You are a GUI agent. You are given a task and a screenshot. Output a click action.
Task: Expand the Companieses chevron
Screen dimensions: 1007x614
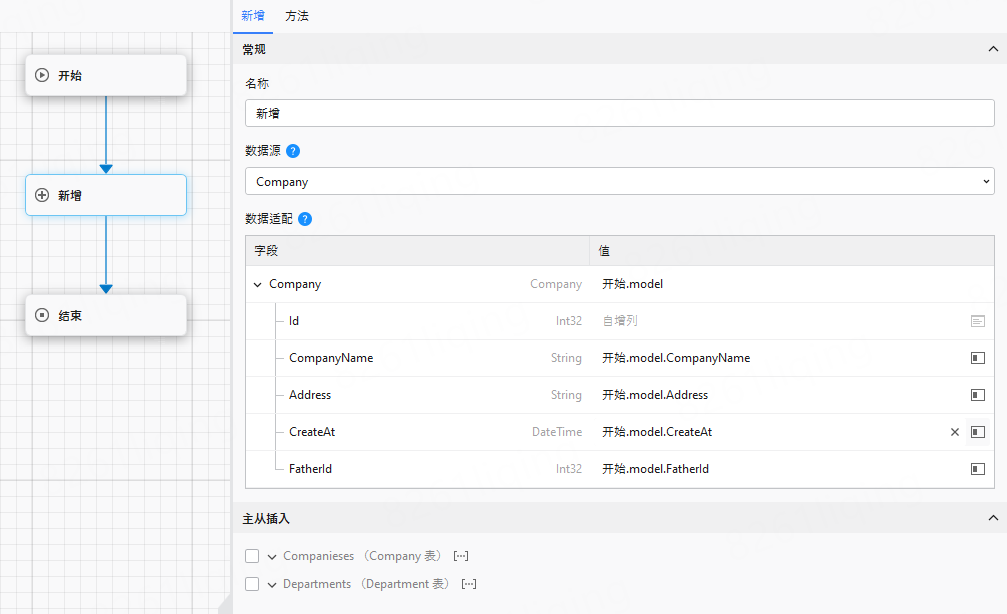click(272, 557)
